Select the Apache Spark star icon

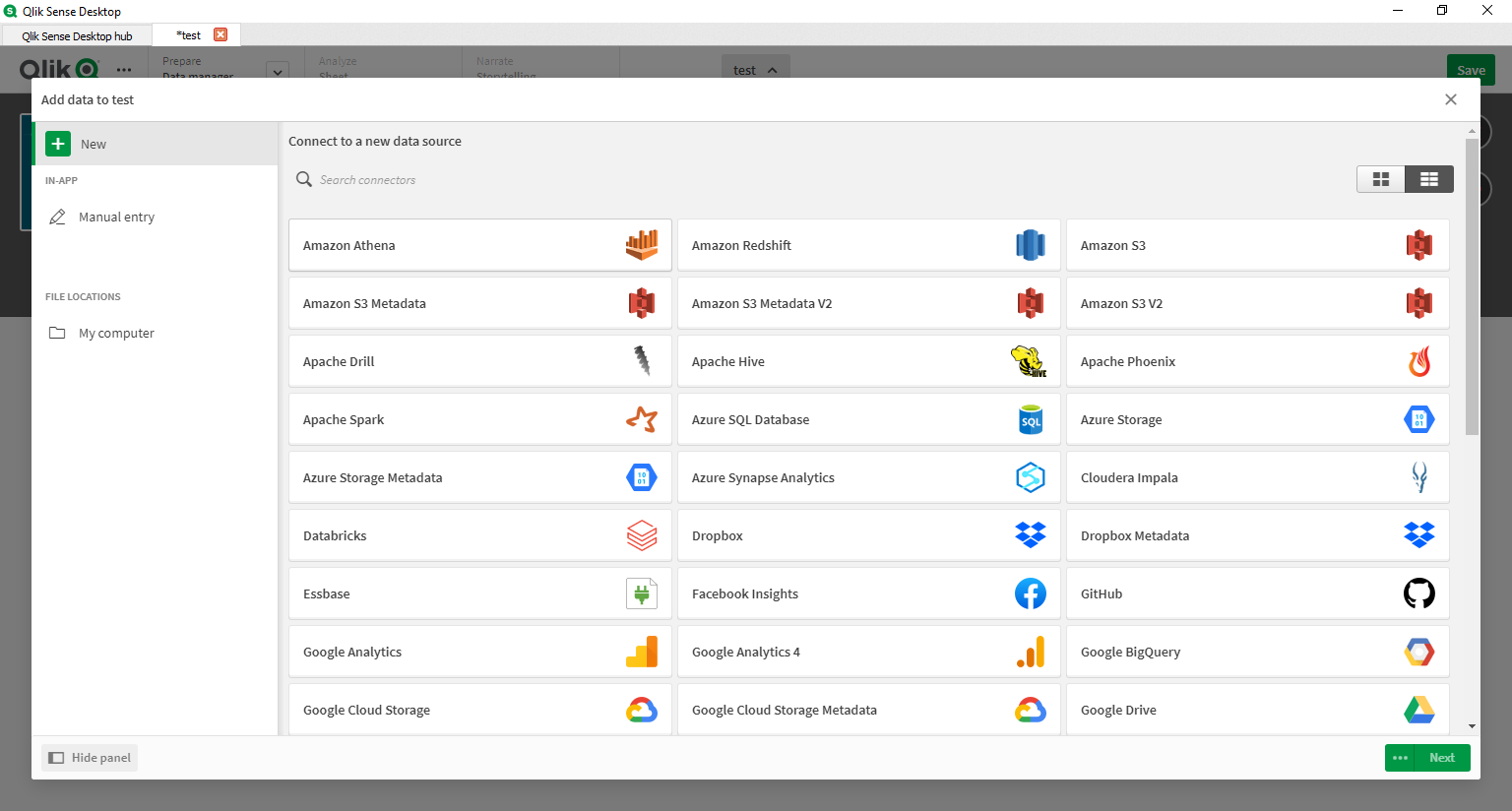click(642, 419)
